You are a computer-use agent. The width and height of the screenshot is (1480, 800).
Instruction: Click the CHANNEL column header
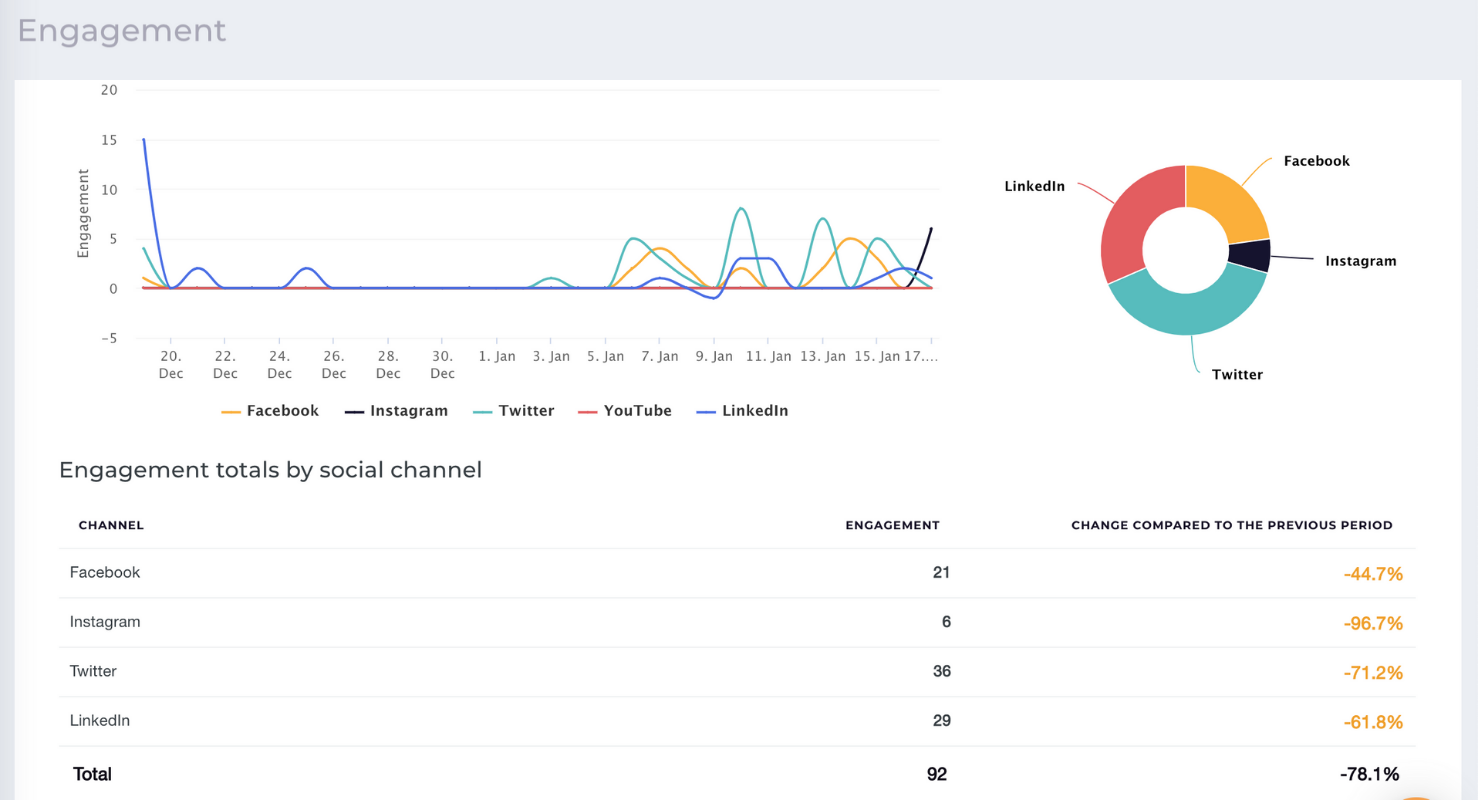(x=111, y=525)
